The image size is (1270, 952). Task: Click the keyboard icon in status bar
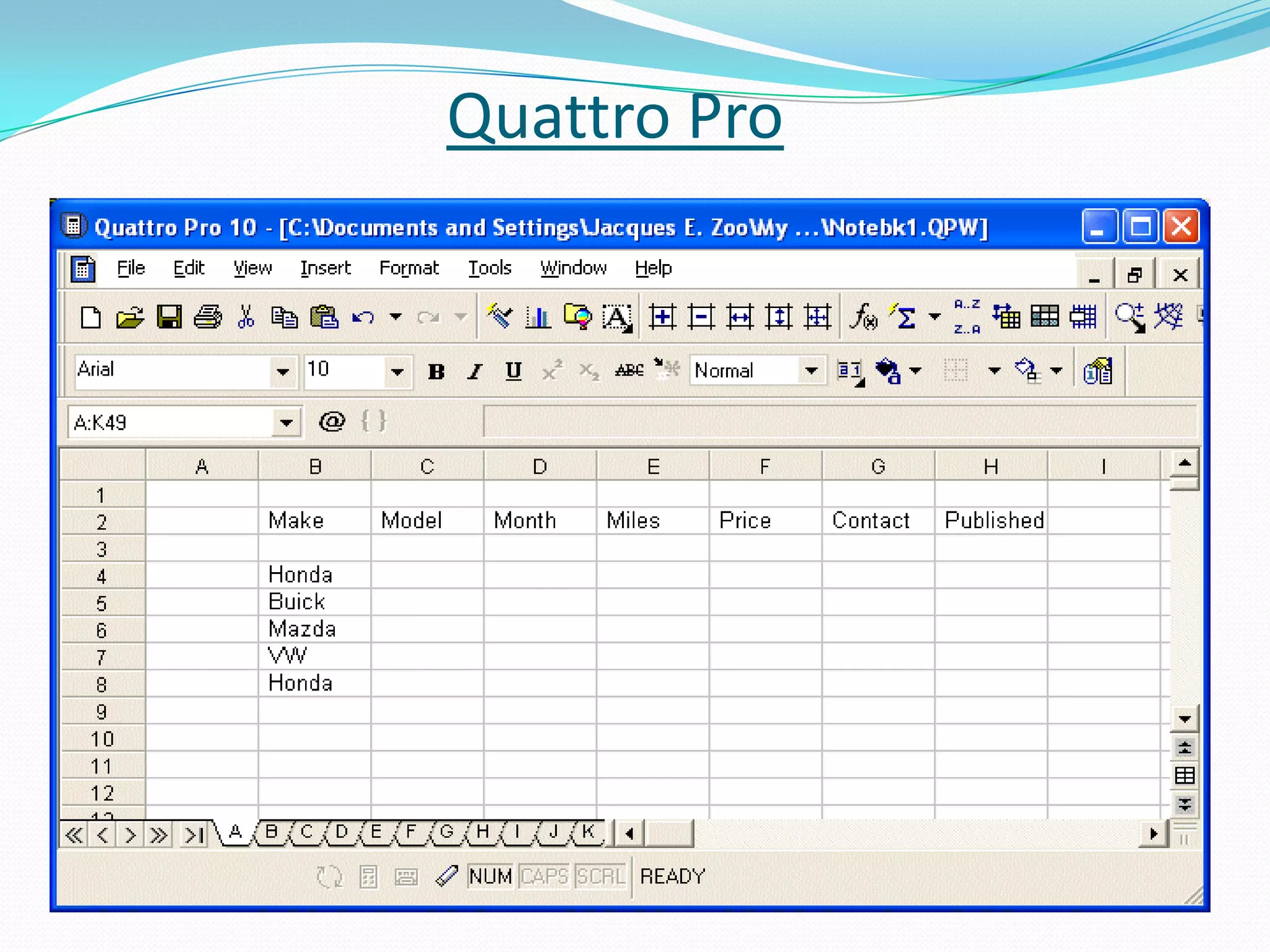(407, 877)
